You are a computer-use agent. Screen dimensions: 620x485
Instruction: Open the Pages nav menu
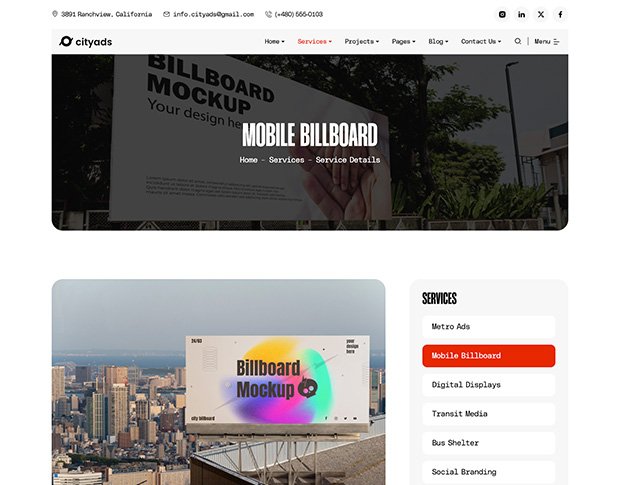(x=404, y=42)
